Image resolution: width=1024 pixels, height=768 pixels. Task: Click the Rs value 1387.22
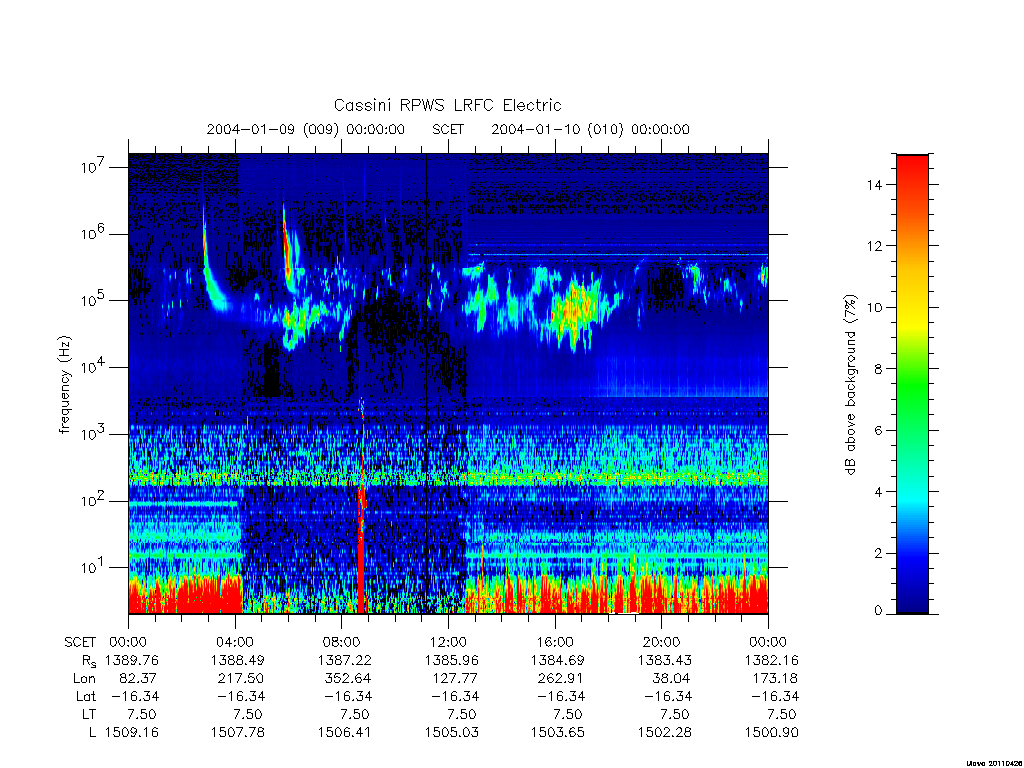pyautogui.click(x=344, y=660)
